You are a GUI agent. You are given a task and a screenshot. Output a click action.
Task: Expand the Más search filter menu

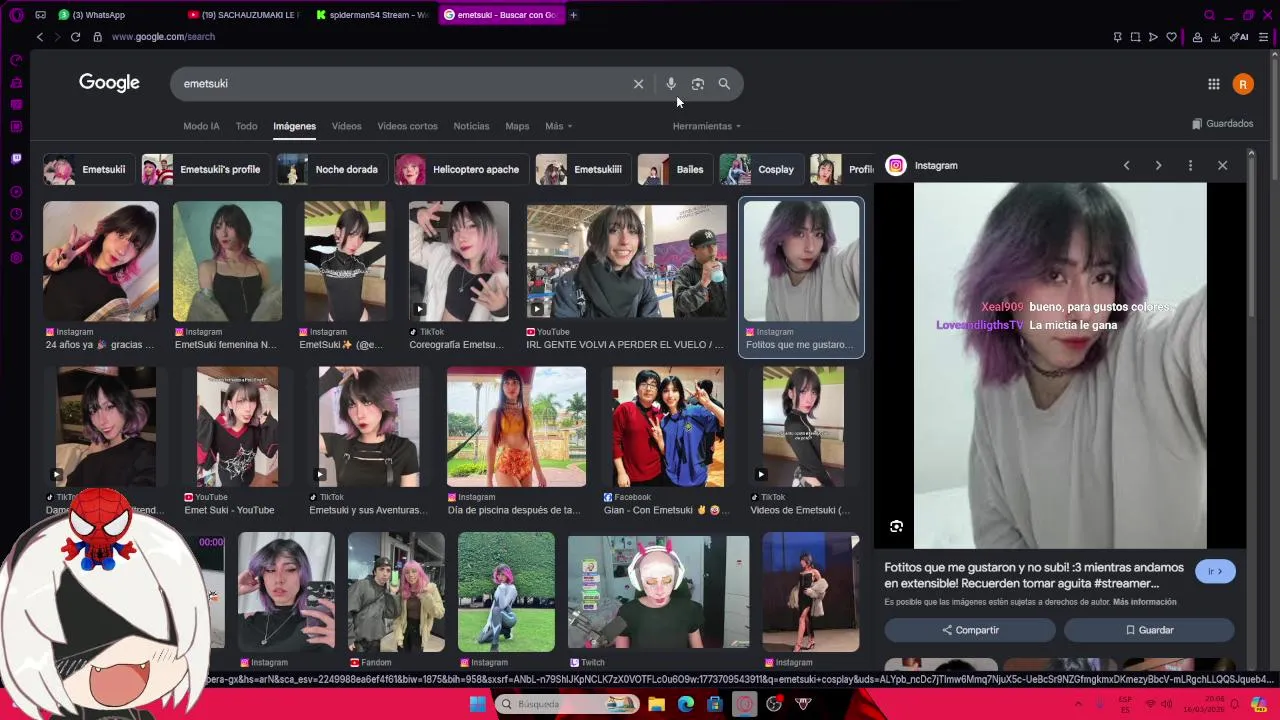pos(558,126)
